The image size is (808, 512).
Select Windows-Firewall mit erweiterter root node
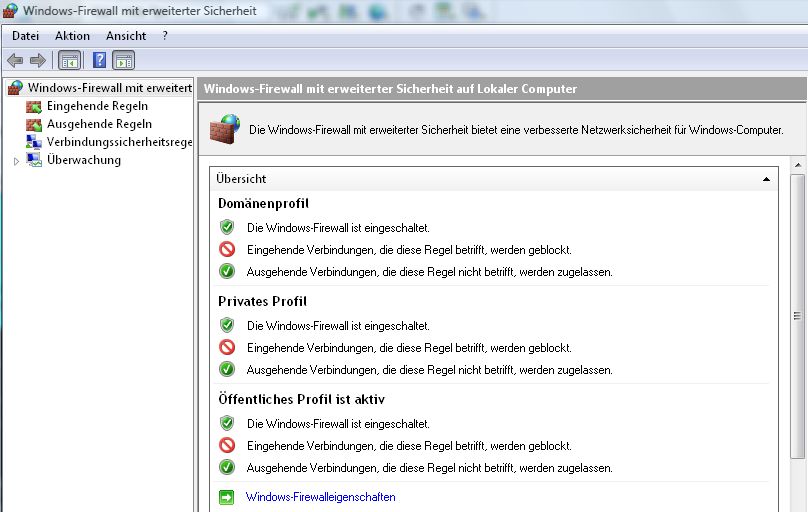click(110, 88)
